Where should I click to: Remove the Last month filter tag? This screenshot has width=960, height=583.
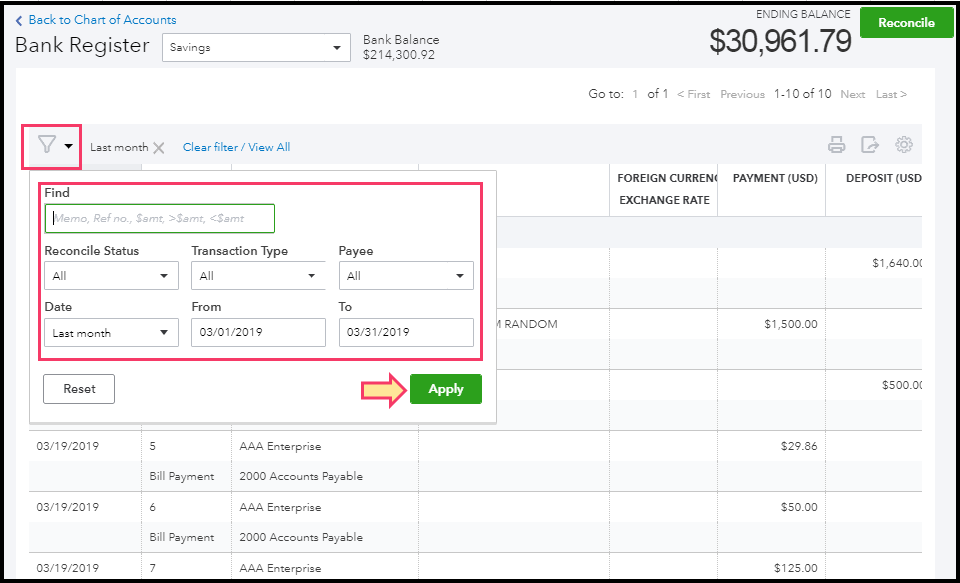pos(159,148)
